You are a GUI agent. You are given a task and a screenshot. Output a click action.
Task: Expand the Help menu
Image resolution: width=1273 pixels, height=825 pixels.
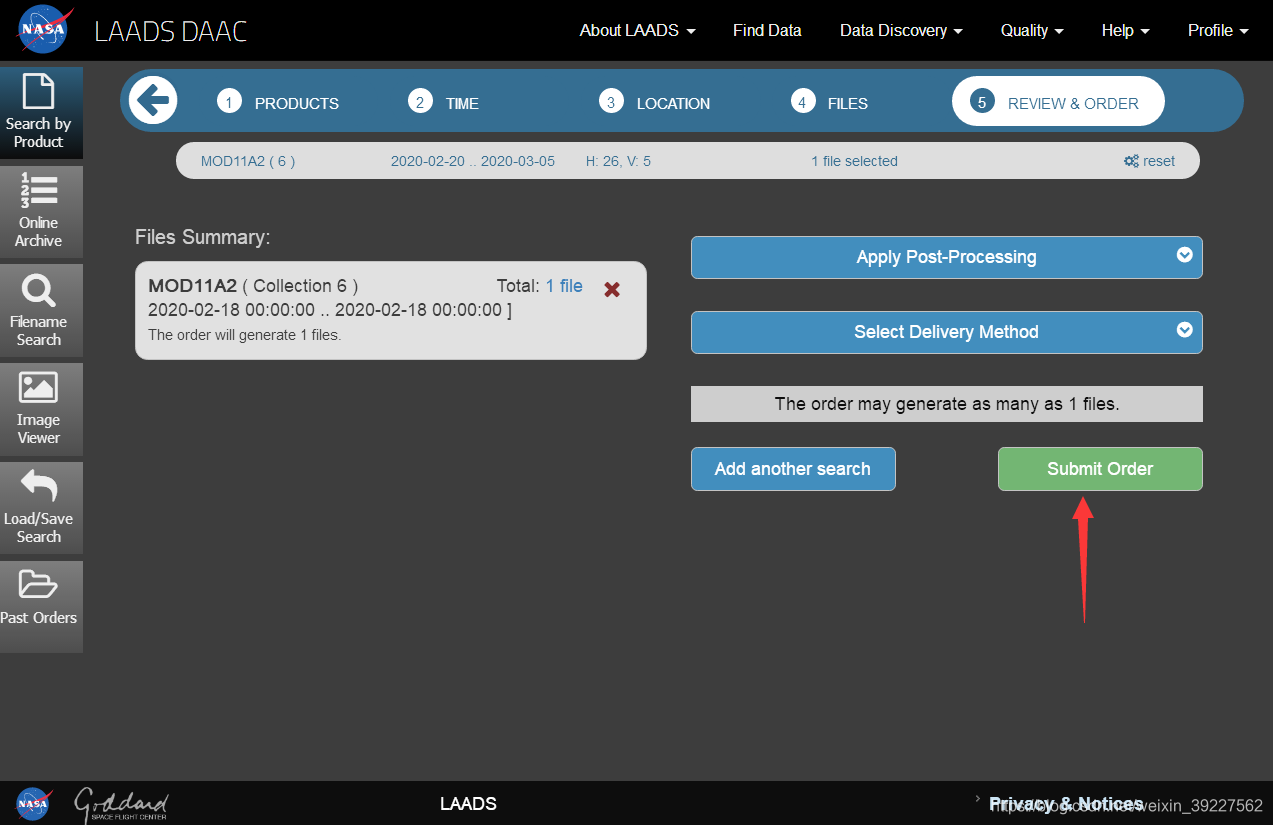[1125, 30]
